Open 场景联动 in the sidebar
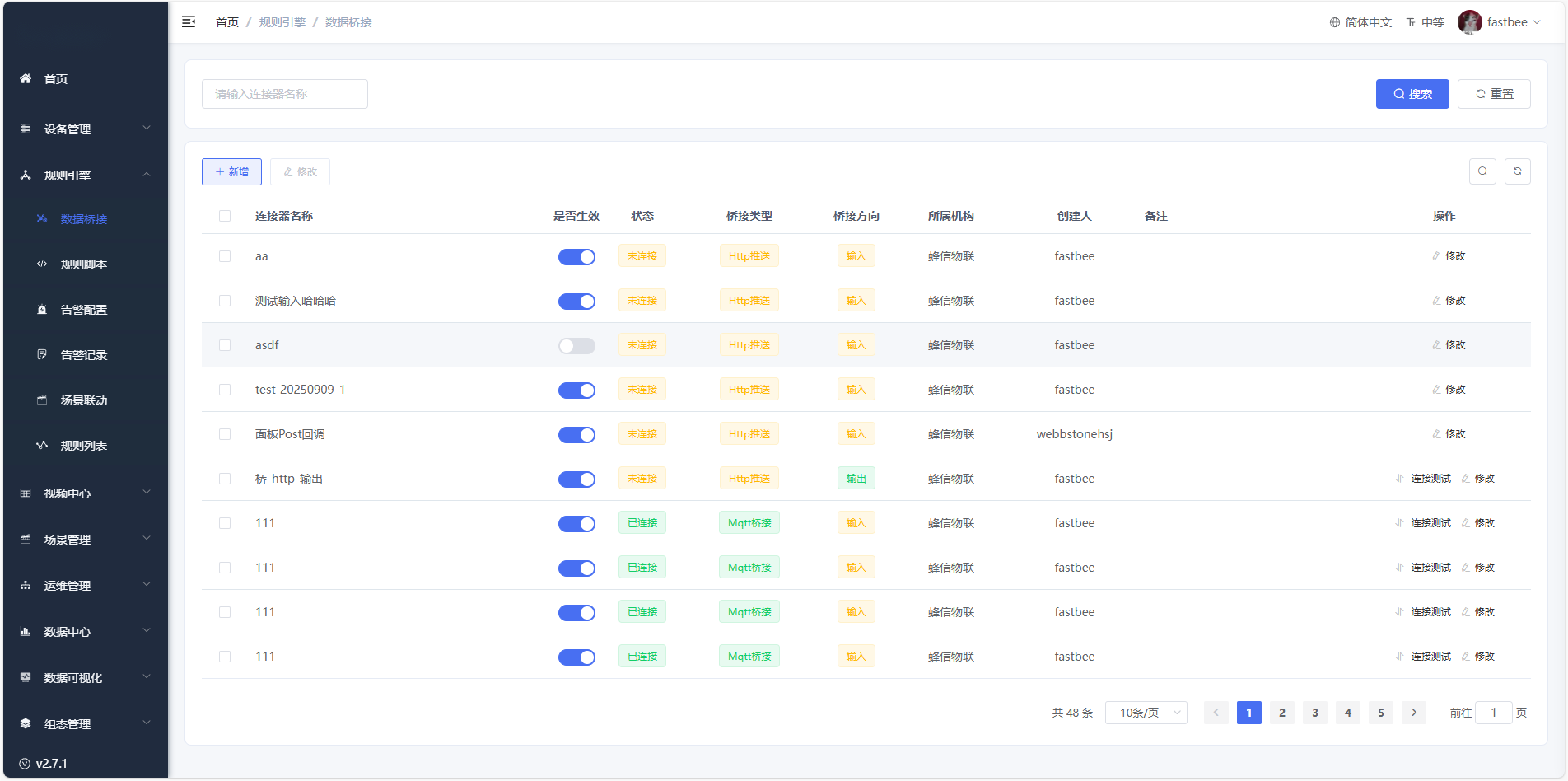1568x781 pixels. [84, 400]
